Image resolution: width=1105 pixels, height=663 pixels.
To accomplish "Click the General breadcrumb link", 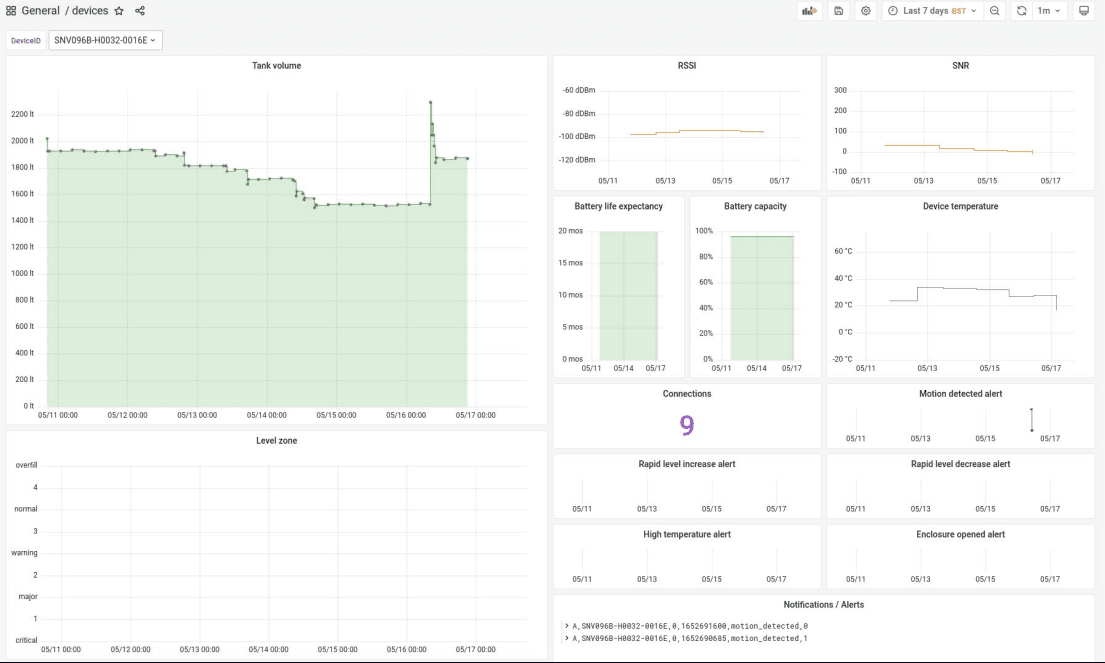I will pos(42,11).
